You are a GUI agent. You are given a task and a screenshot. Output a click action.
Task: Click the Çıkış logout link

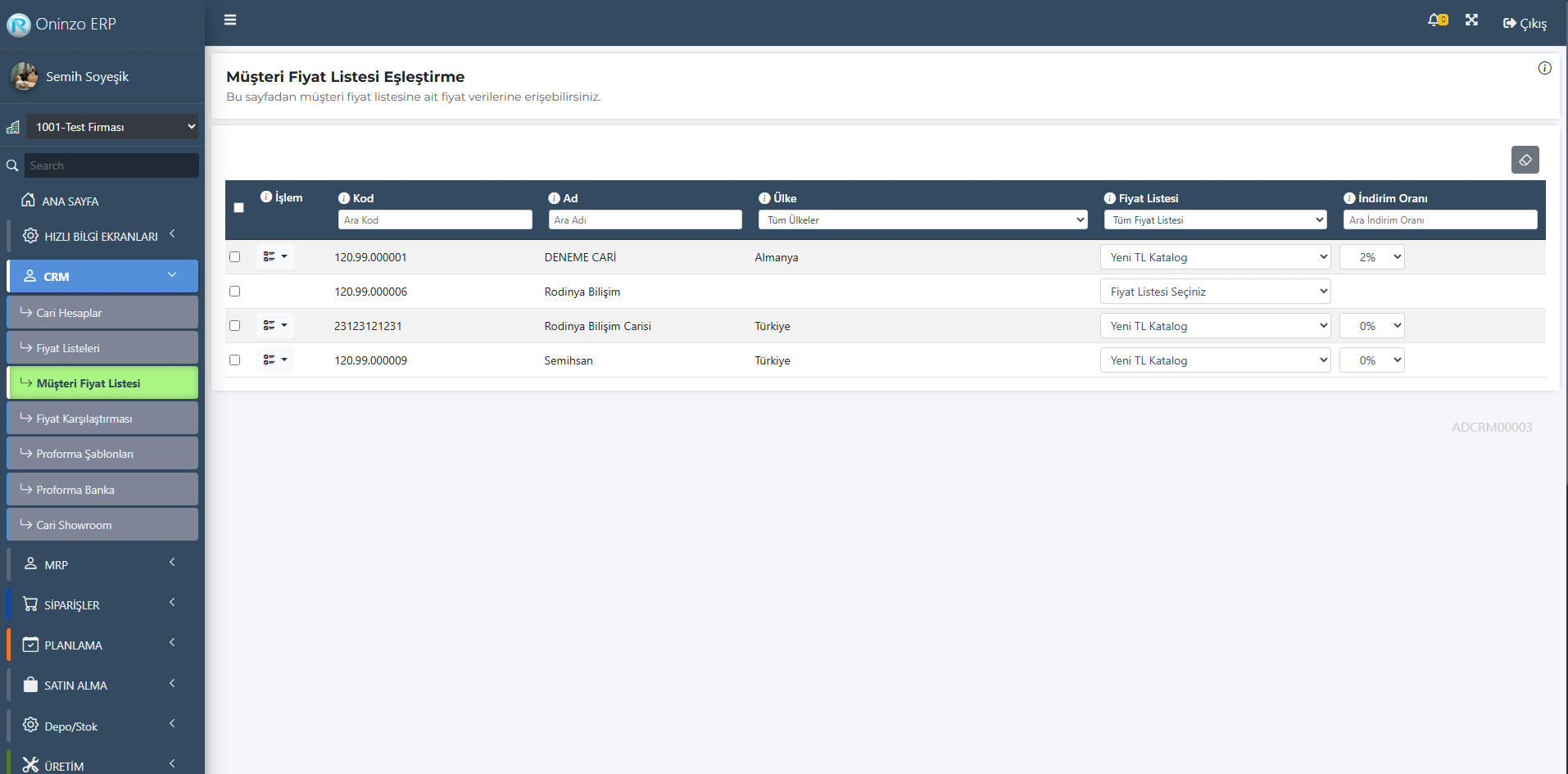click(1525, 23)
